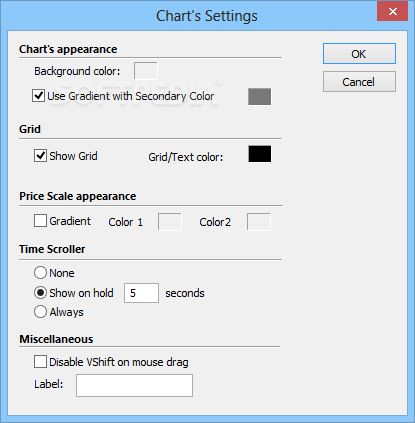The height and width of the screenshot is (423, 415).
Task: Click the seconds field containing 5
Action: pyautogui.click(x=141, y=293)
